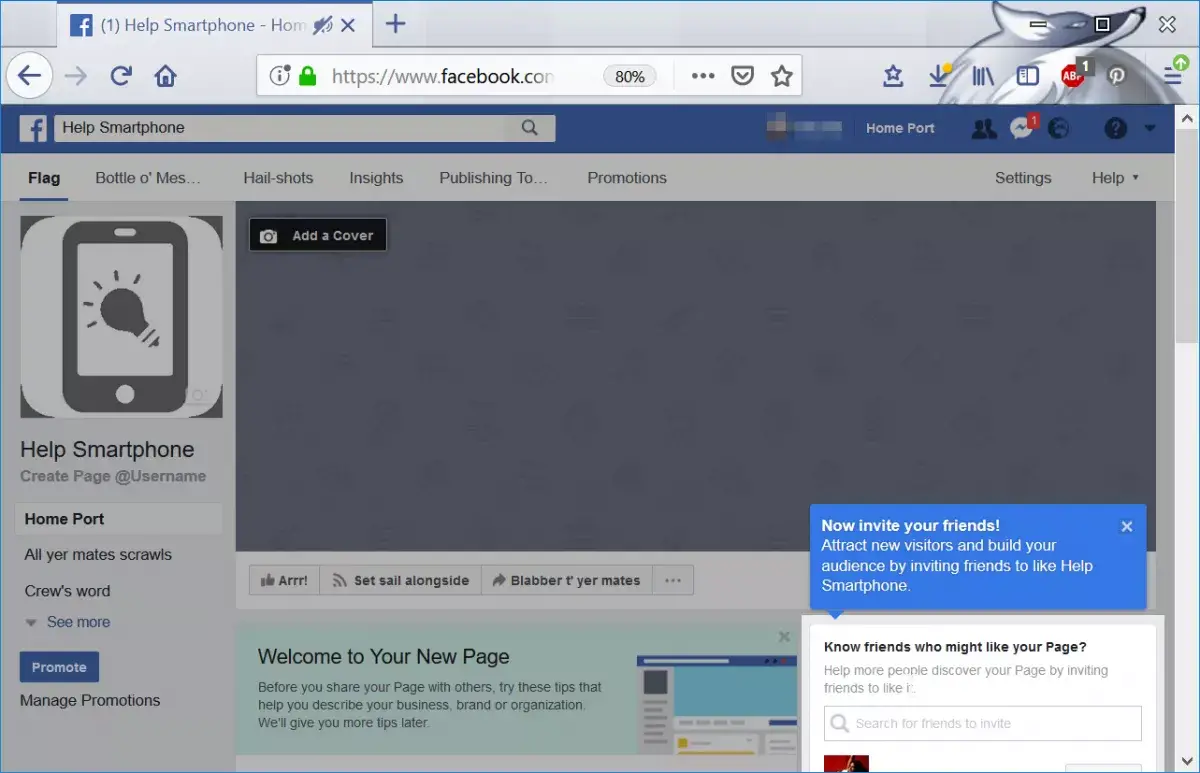This screenshot has height=773, width=1200.
Task: Go back with browser back arrow
Action: [x=30, y=76]
